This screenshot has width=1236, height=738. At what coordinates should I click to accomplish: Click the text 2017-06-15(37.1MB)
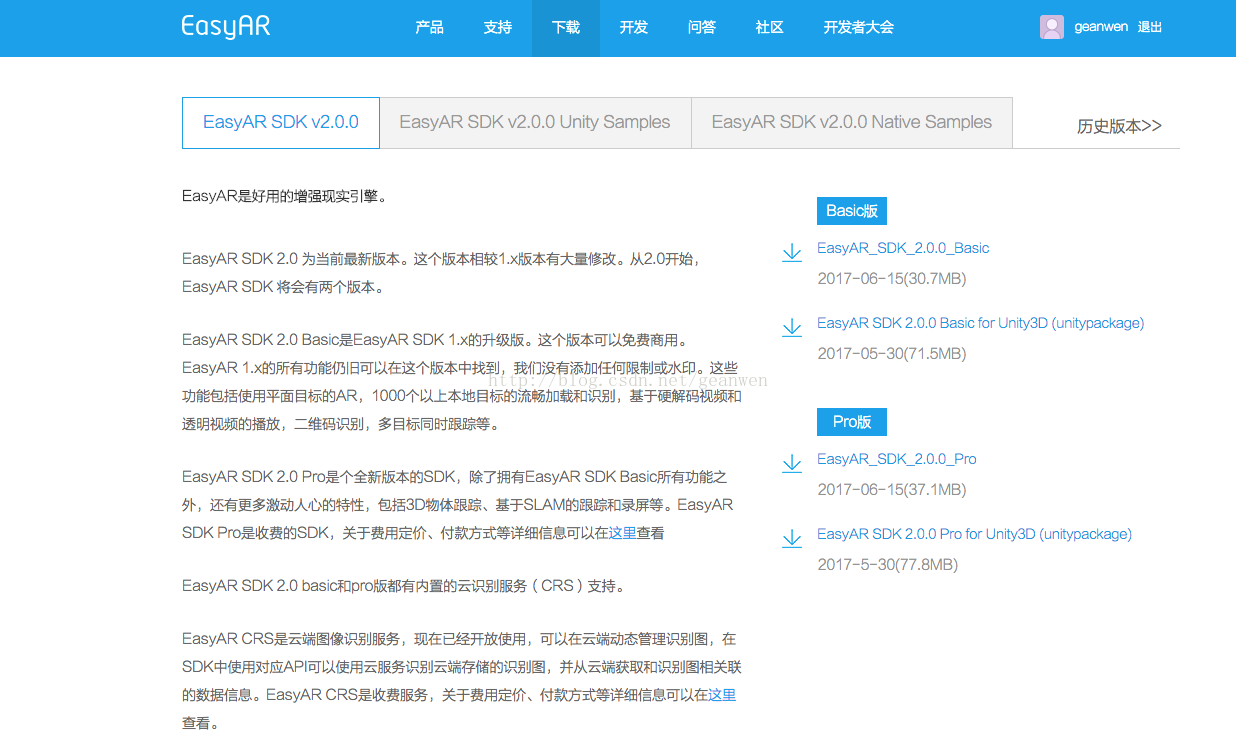point(892,490)
